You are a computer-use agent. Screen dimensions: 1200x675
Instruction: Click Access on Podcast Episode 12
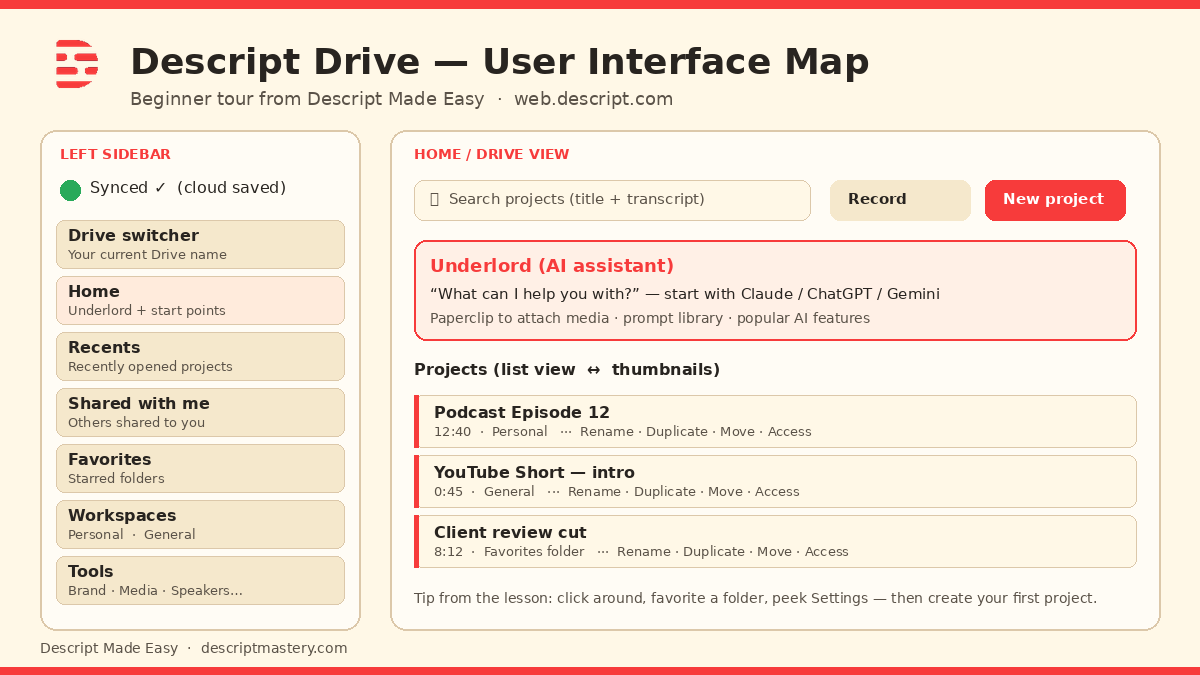(x=790, y=432)
